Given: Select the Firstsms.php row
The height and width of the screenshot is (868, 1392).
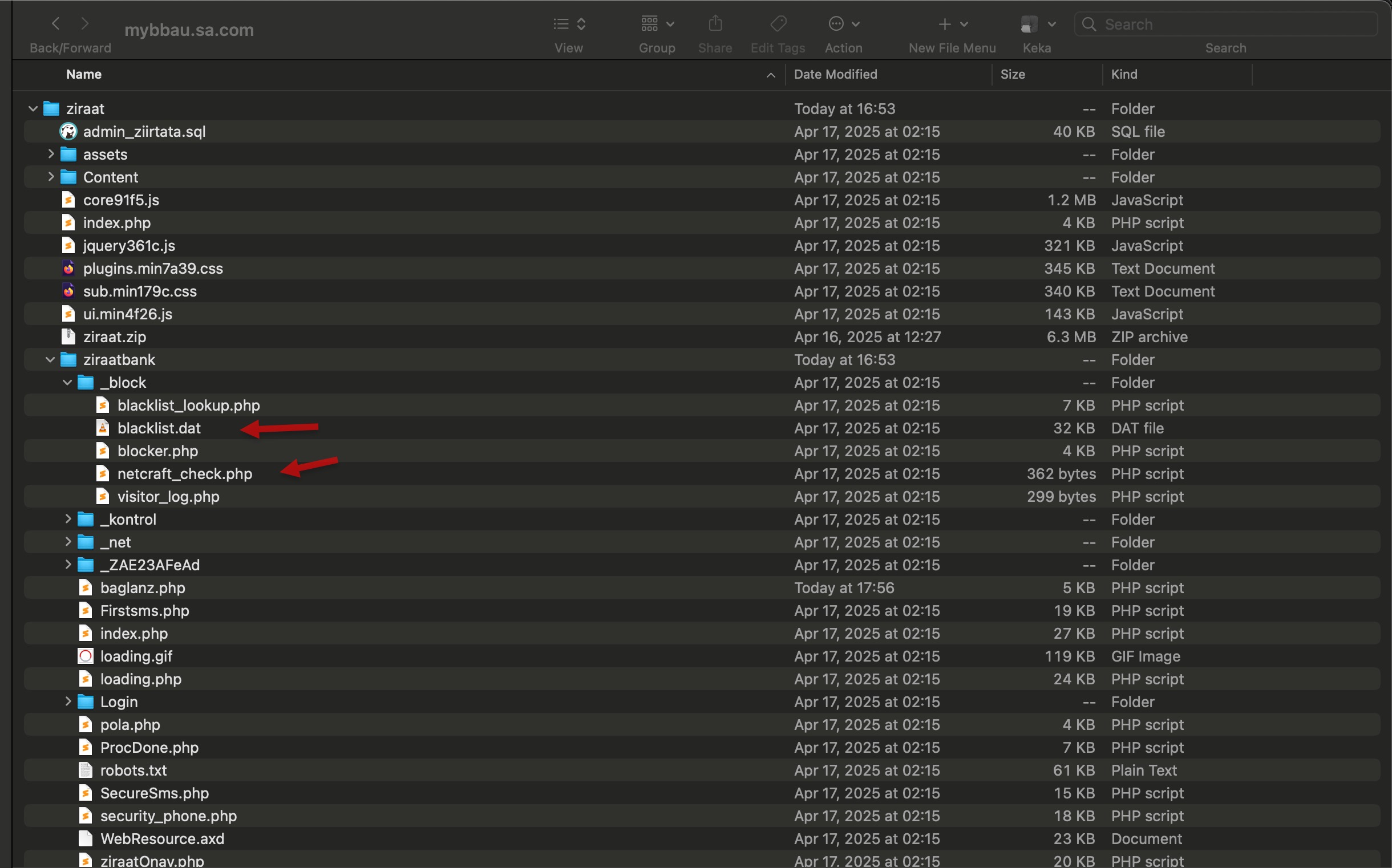Looking at the screenshot, I should (702, 610).
